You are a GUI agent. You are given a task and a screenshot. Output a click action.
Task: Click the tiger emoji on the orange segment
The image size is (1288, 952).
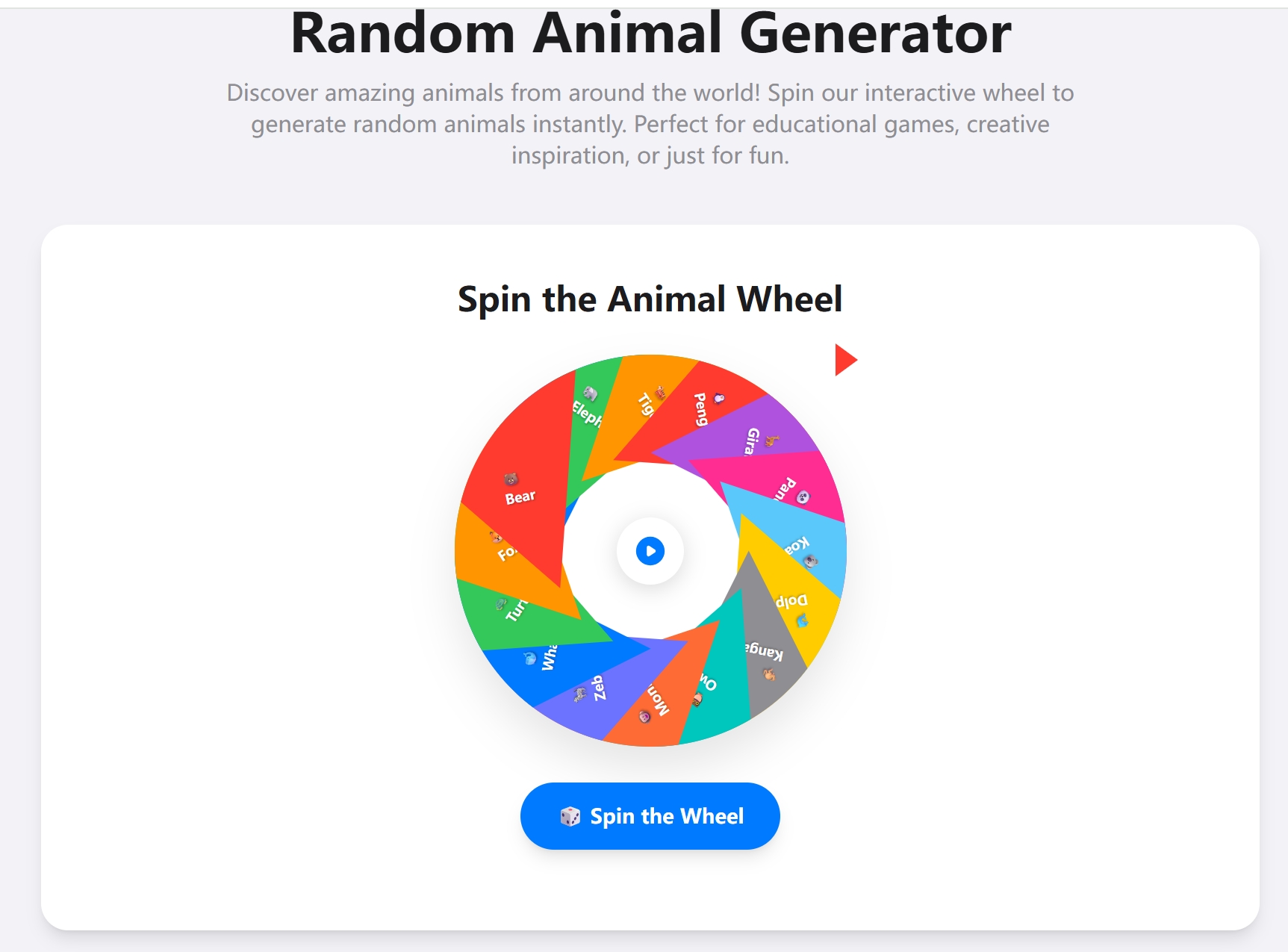(660, 392)
